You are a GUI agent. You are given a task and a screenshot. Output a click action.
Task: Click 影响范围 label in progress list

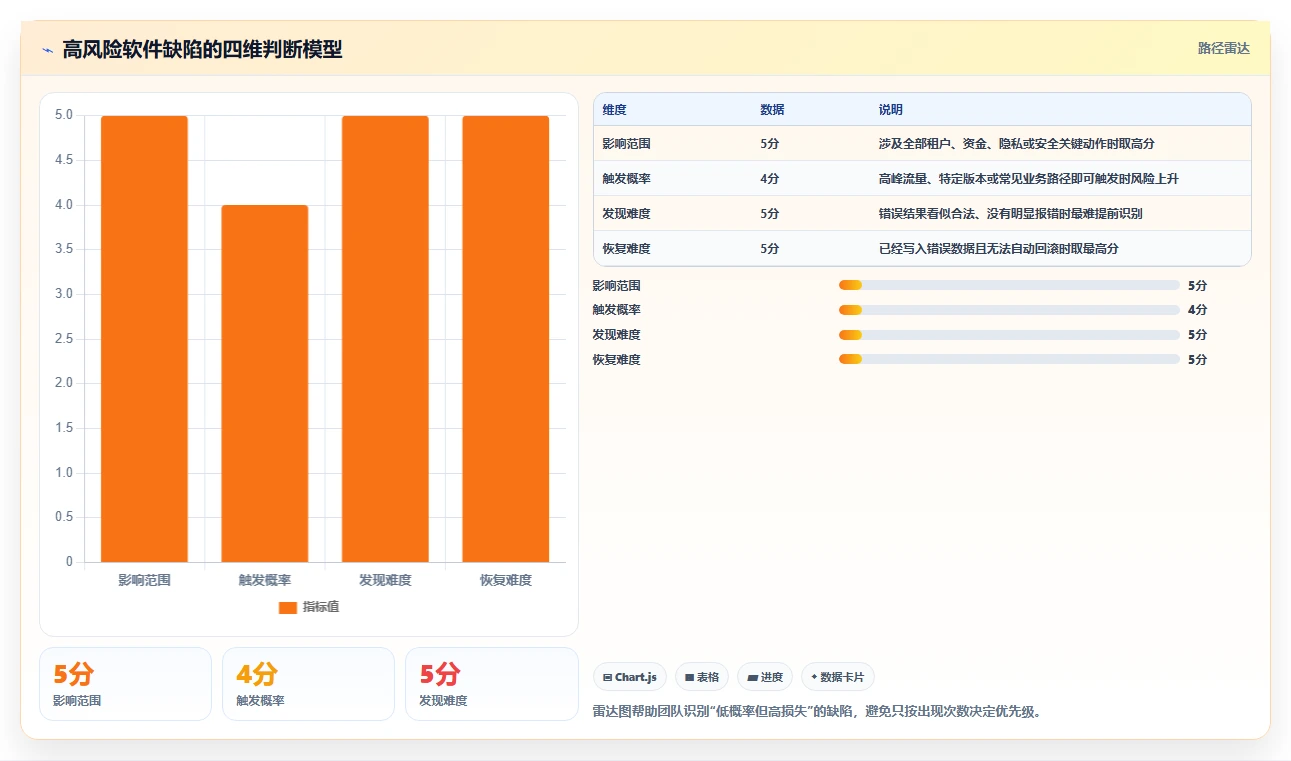616,286
